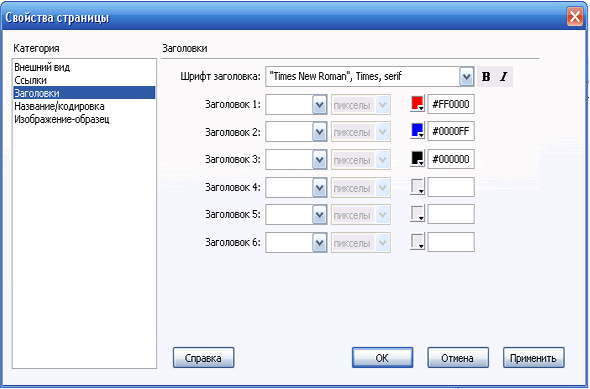
Task: Click the #0000FF color value field
Action: tap(451, 132)
